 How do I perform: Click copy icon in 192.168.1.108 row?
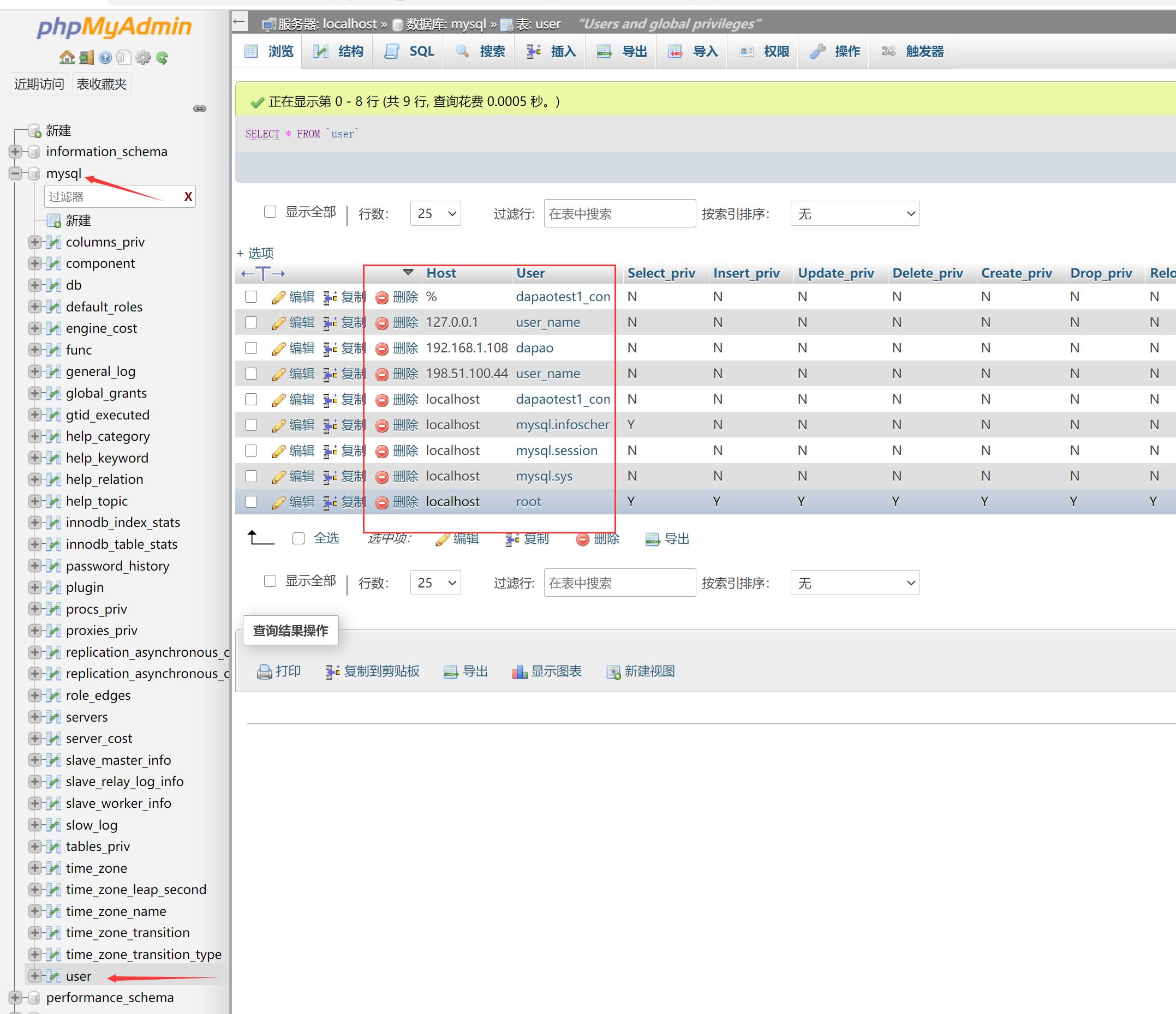click(x=330, y=349)
